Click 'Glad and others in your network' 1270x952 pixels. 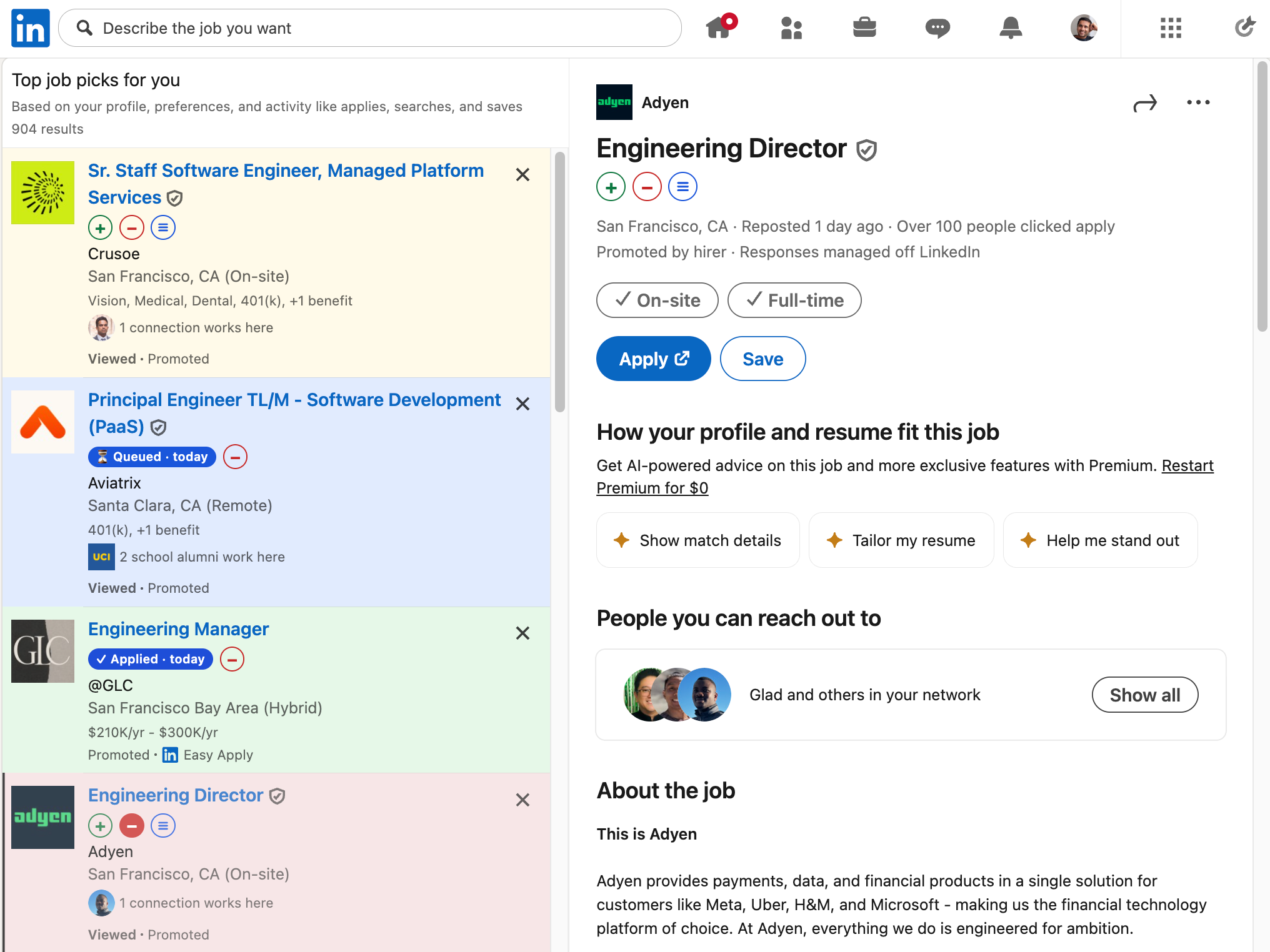click(864, 695)
